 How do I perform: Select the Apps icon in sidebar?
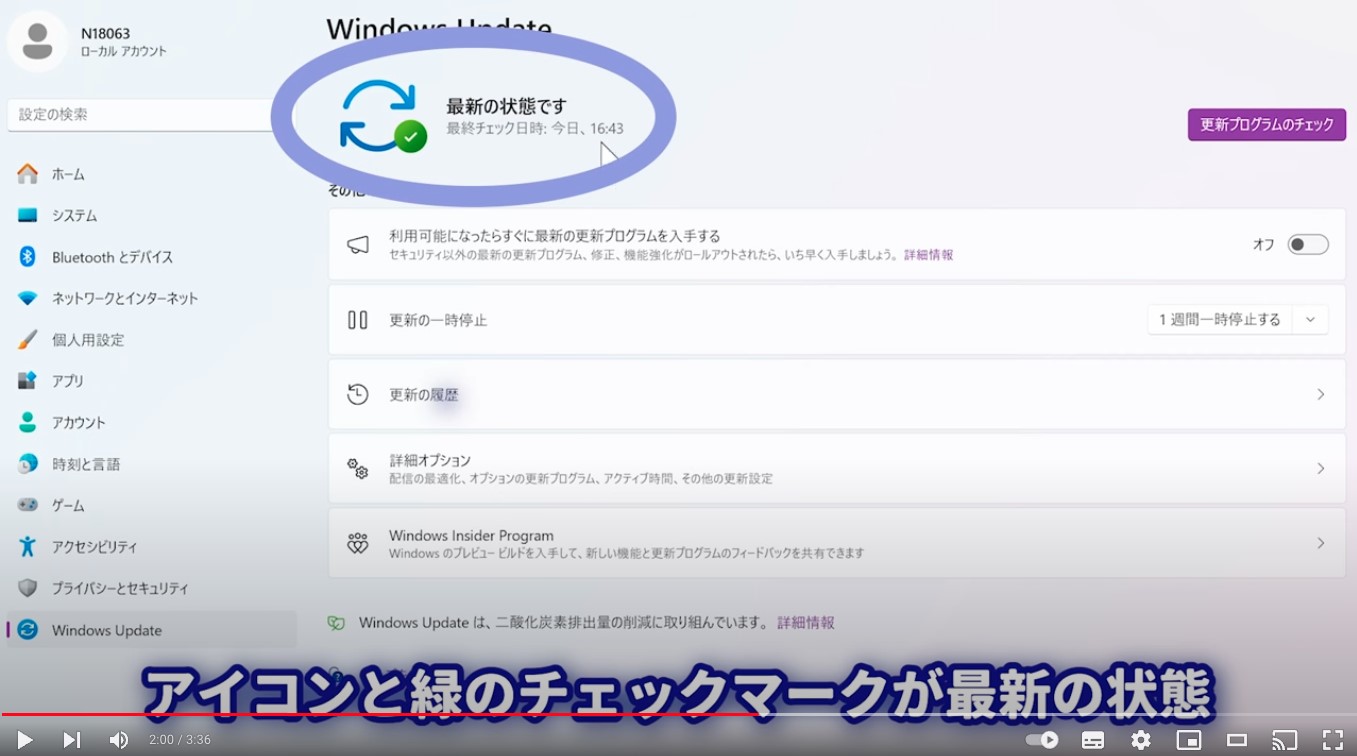28,381
